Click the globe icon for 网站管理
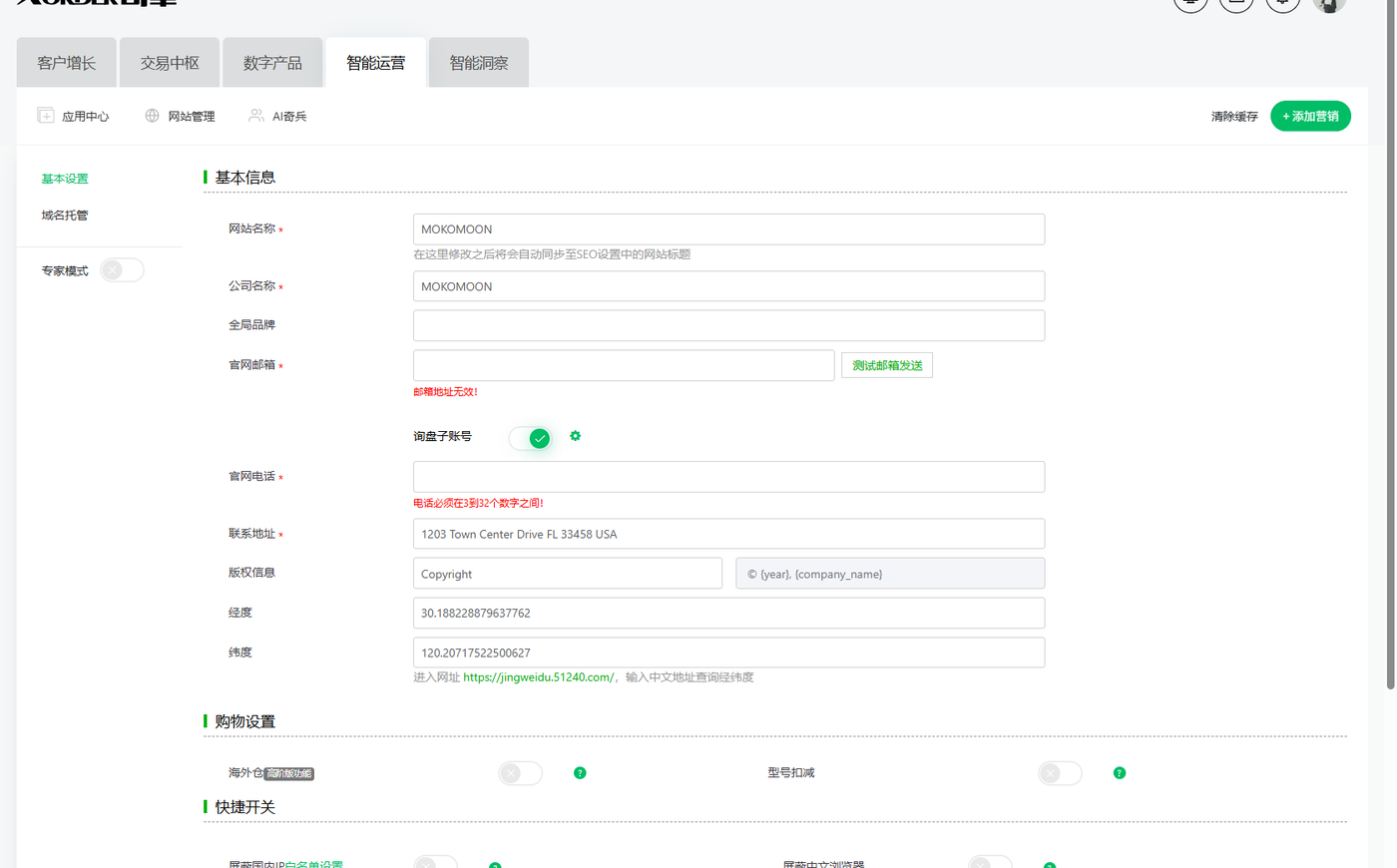 (x=152, y=116)
